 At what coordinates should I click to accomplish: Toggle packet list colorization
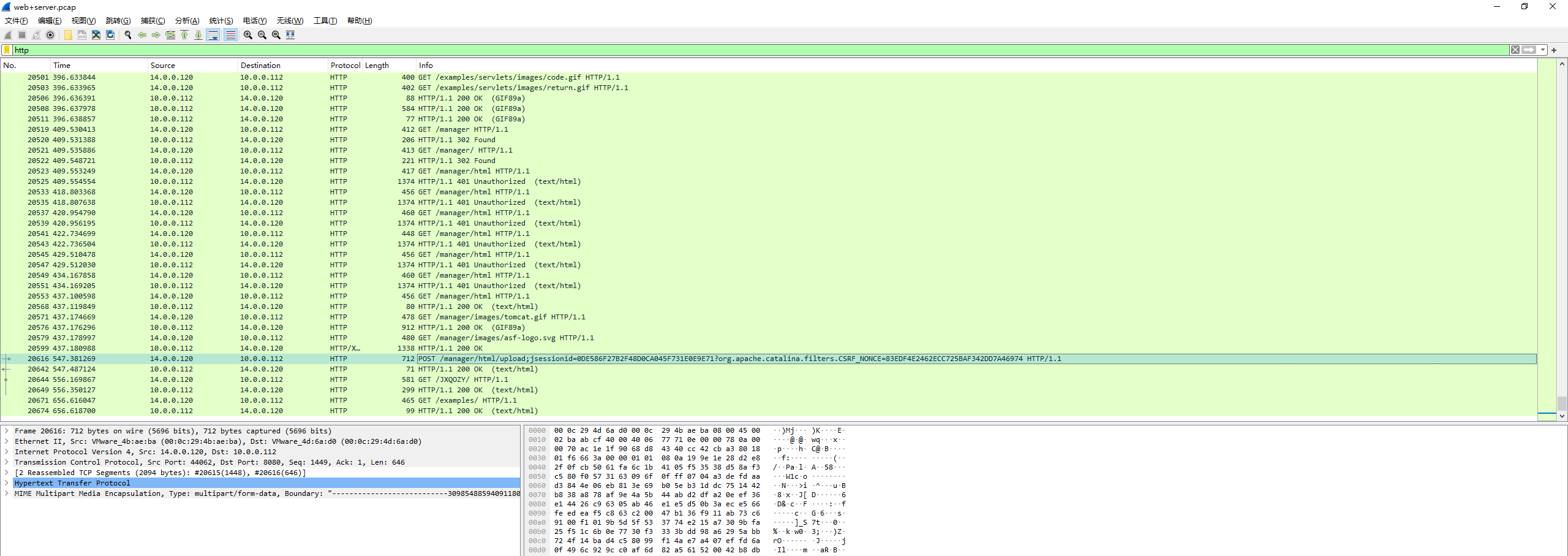point(230,35)
